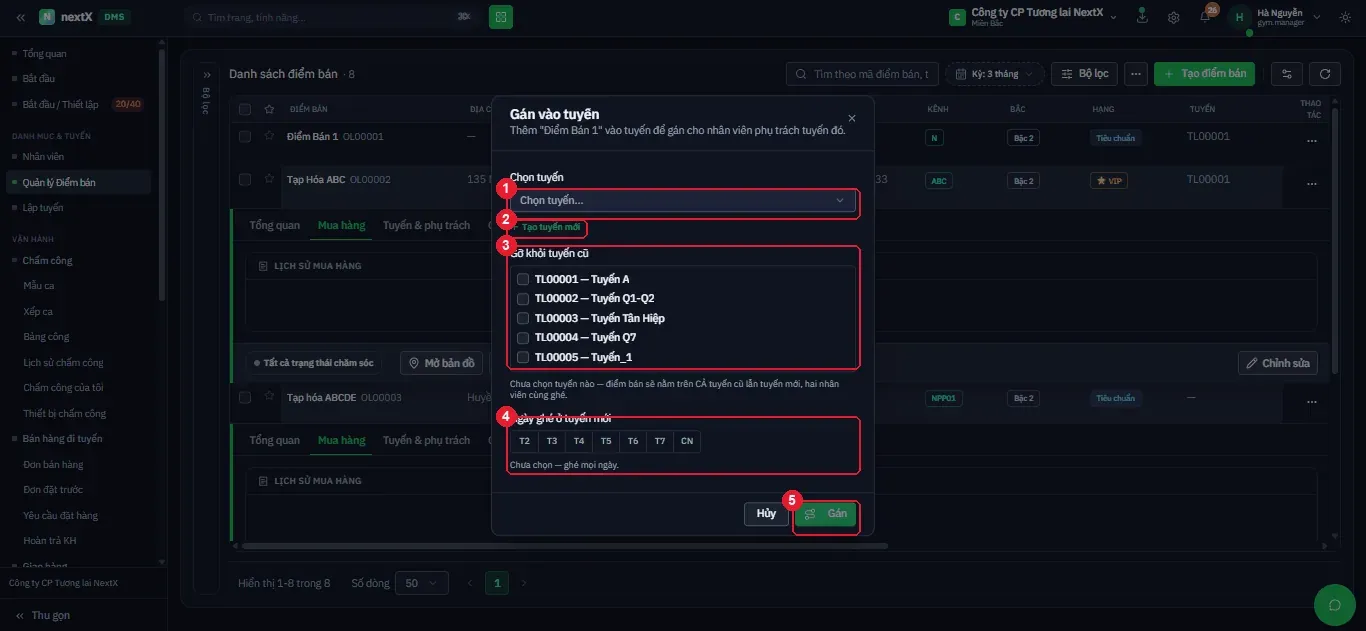Image resolution: width=1366 pixels, height=631 pixels.
Task: Open the download icon in the top bar
Action: coord(1142,17)
